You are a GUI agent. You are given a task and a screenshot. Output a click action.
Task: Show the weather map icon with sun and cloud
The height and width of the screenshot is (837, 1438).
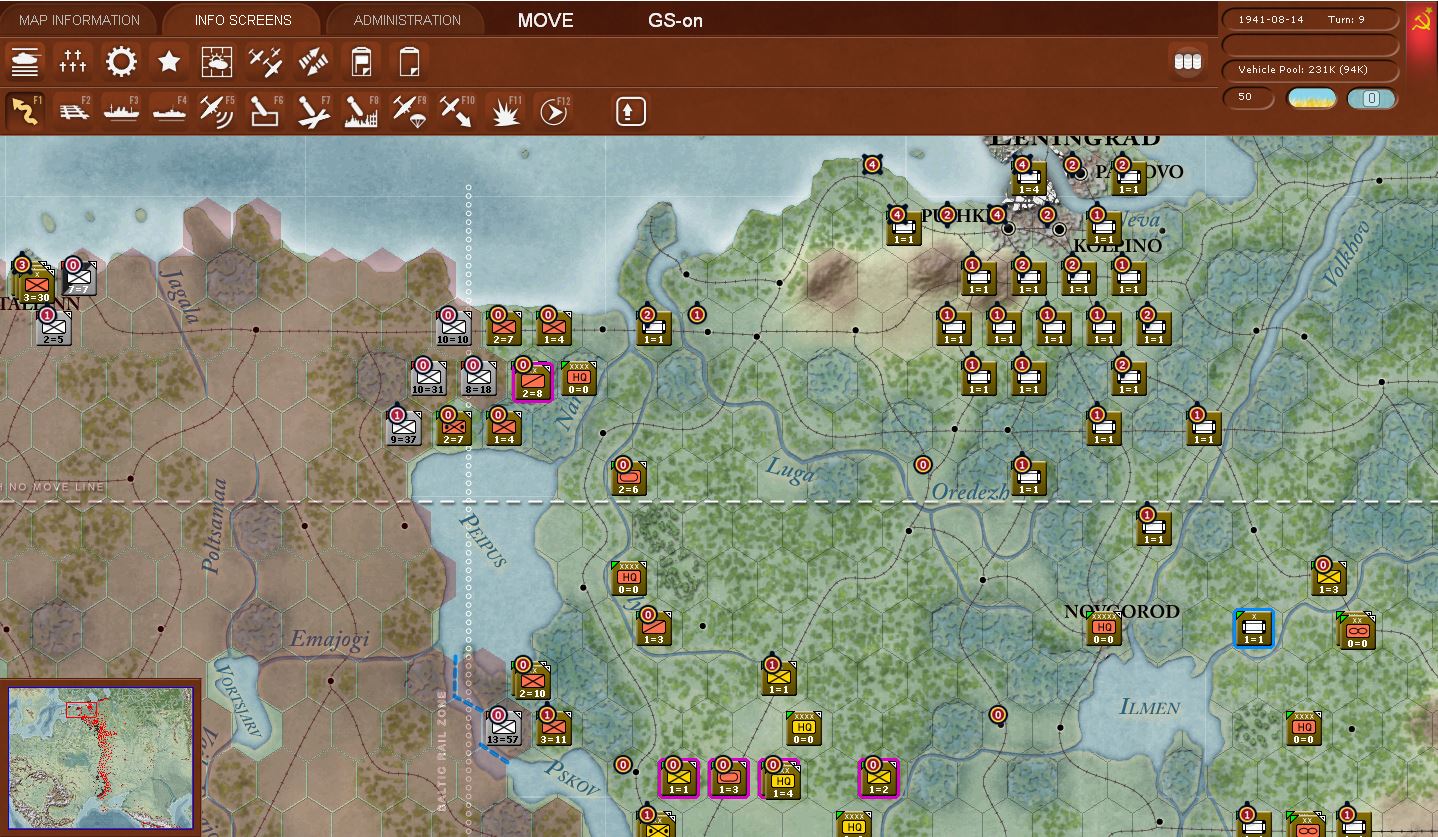click(217, 62)
